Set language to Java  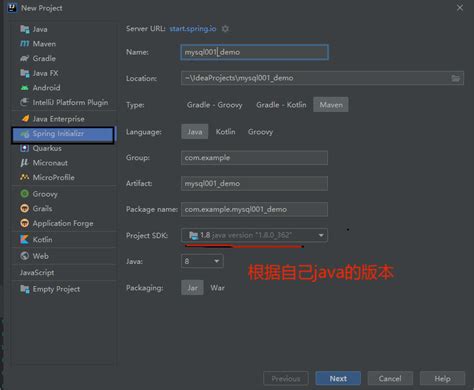click(195, 132)
